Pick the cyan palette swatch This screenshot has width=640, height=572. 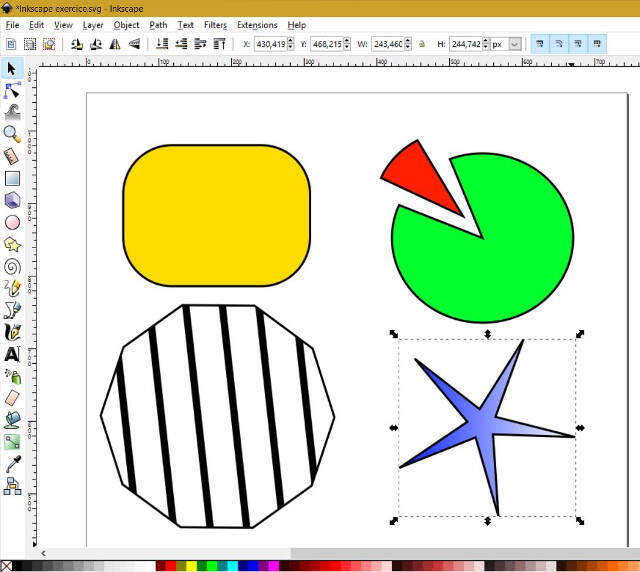233,566
